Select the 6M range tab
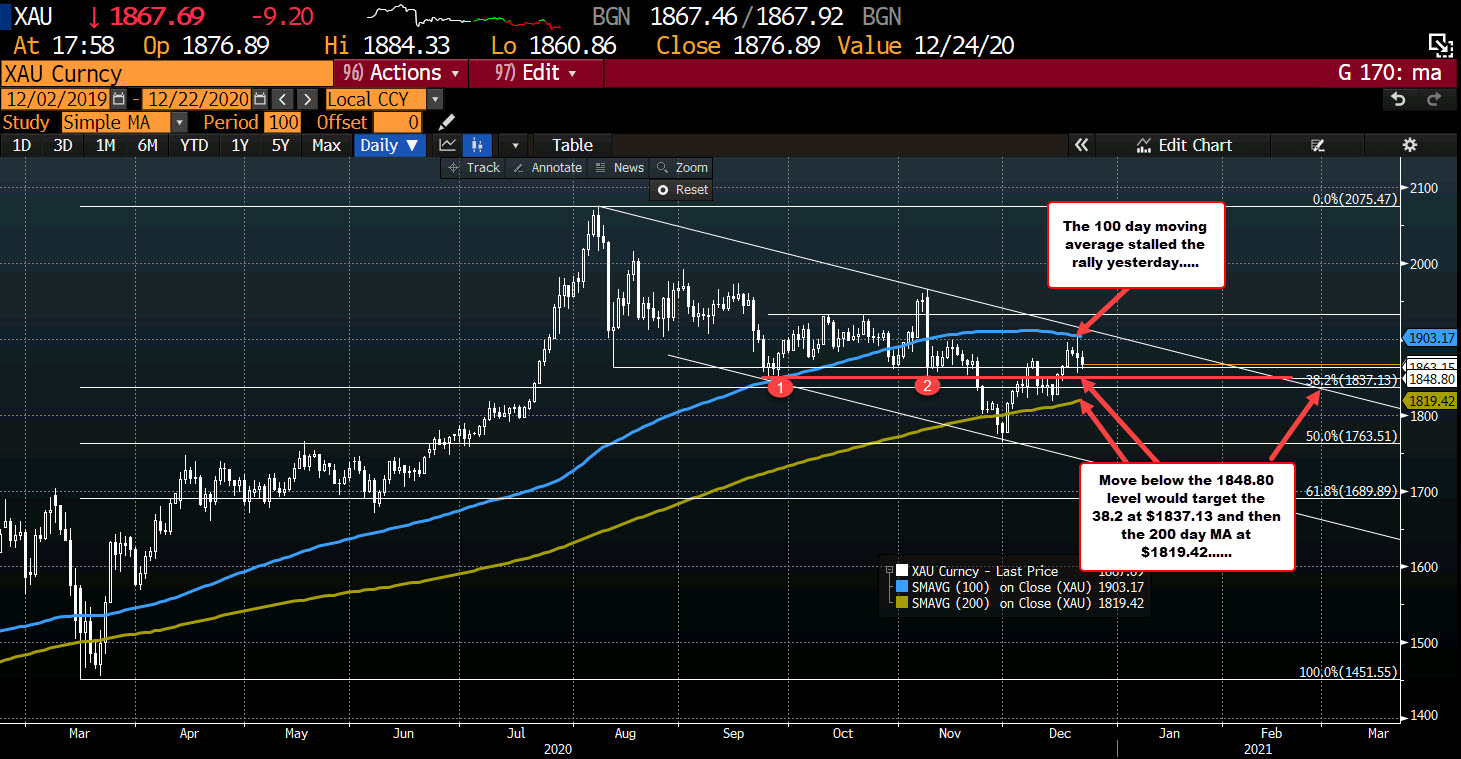The width and height of the screenshot is (1461, 759). click(147, 145)
